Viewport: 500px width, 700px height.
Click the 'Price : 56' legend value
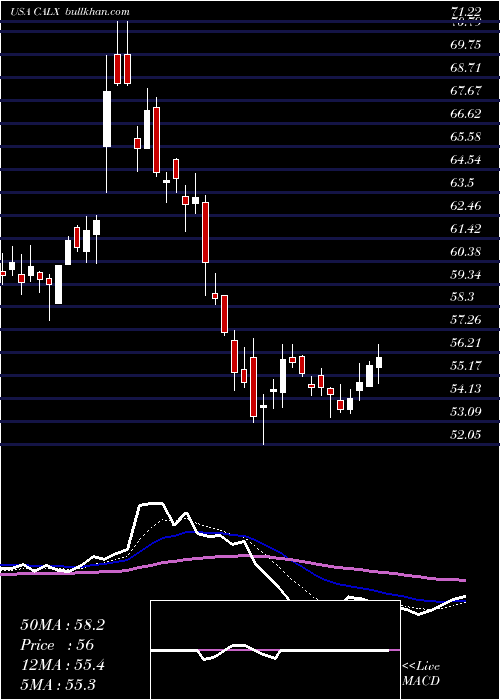tap(57, 645)
